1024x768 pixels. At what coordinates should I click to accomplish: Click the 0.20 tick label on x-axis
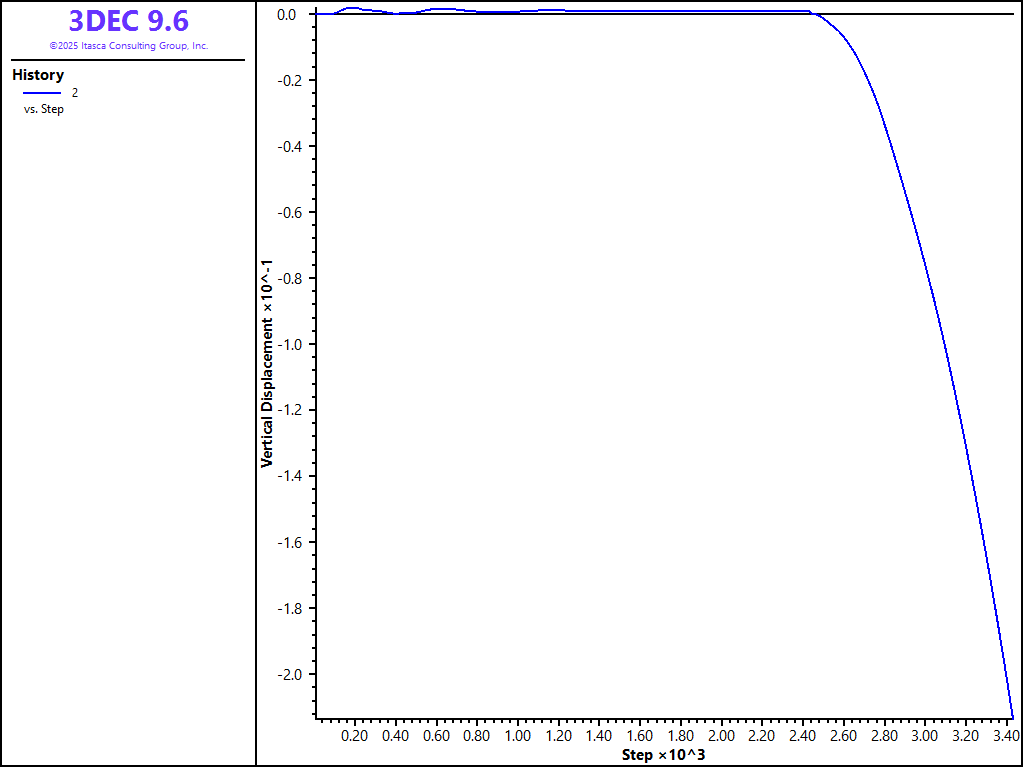(x=354, y=736)
